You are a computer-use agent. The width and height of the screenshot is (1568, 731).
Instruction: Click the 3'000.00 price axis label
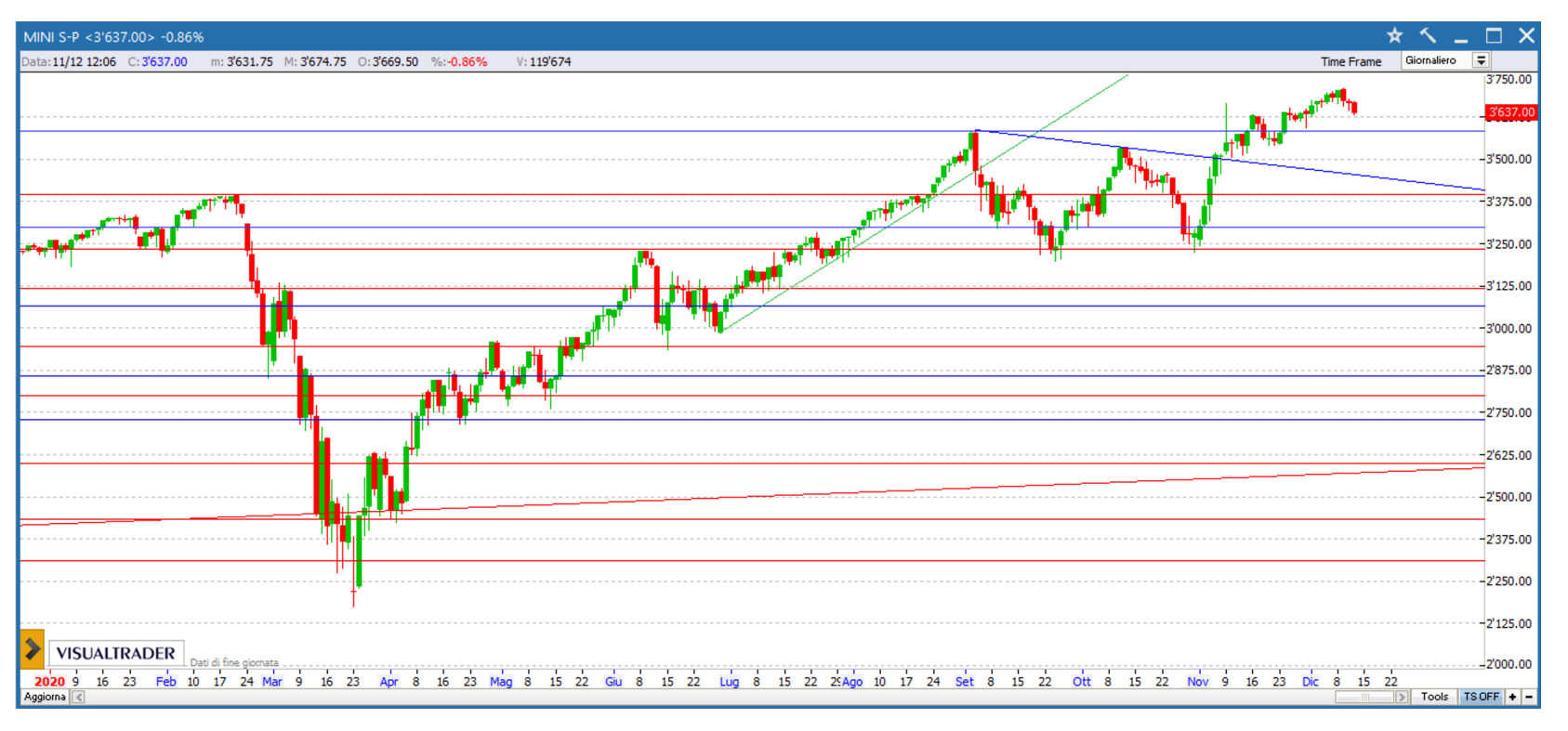pyautogui.click(x=1509, y=328)
